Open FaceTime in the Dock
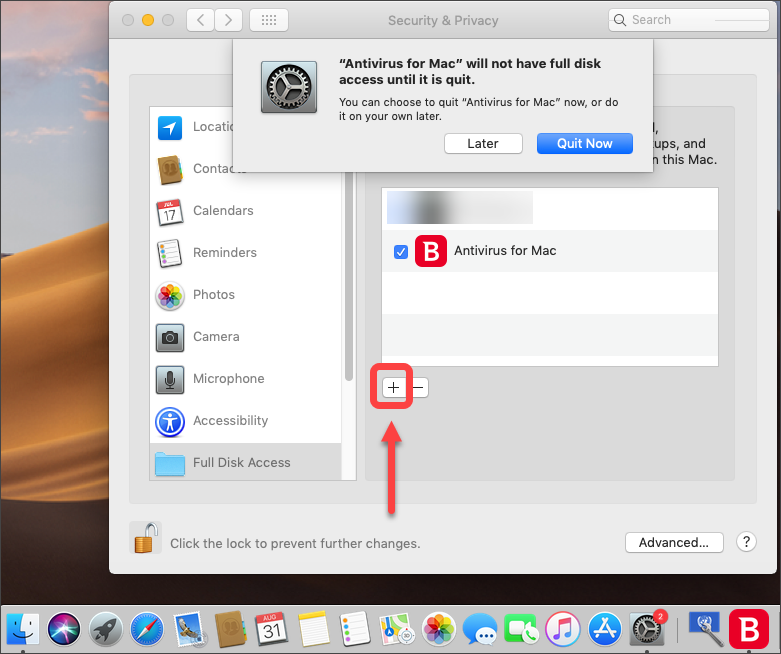The width and height of the screenshot is (781, 654). click(x=521, y=629)
